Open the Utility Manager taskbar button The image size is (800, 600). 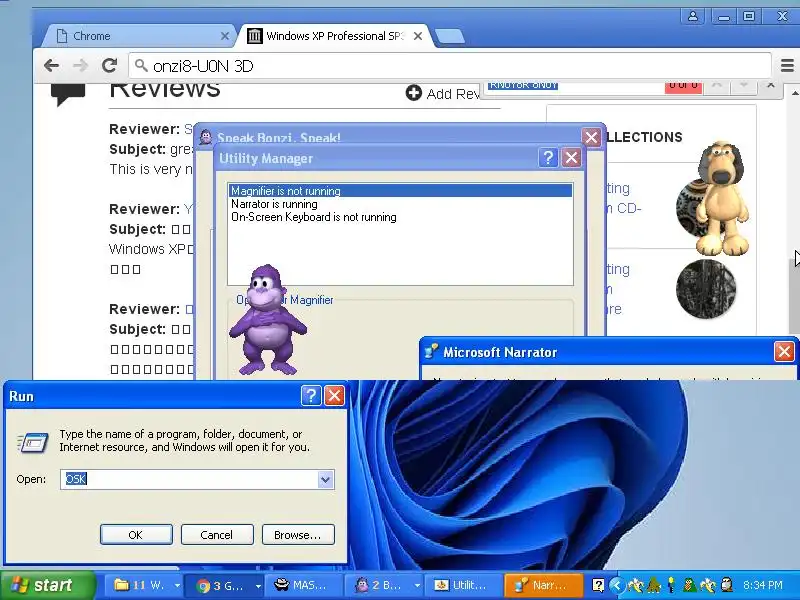point(464,585)
